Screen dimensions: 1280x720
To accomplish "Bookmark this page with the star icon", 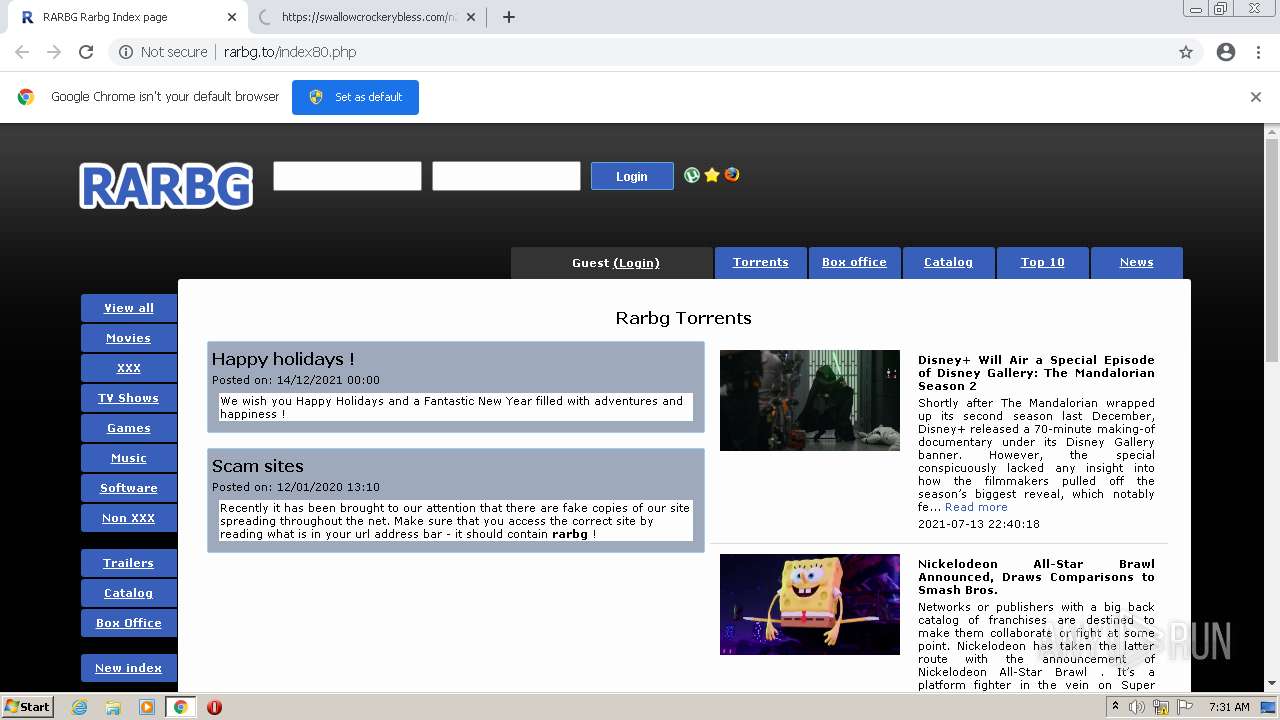I will click(x=1186, y=52).
